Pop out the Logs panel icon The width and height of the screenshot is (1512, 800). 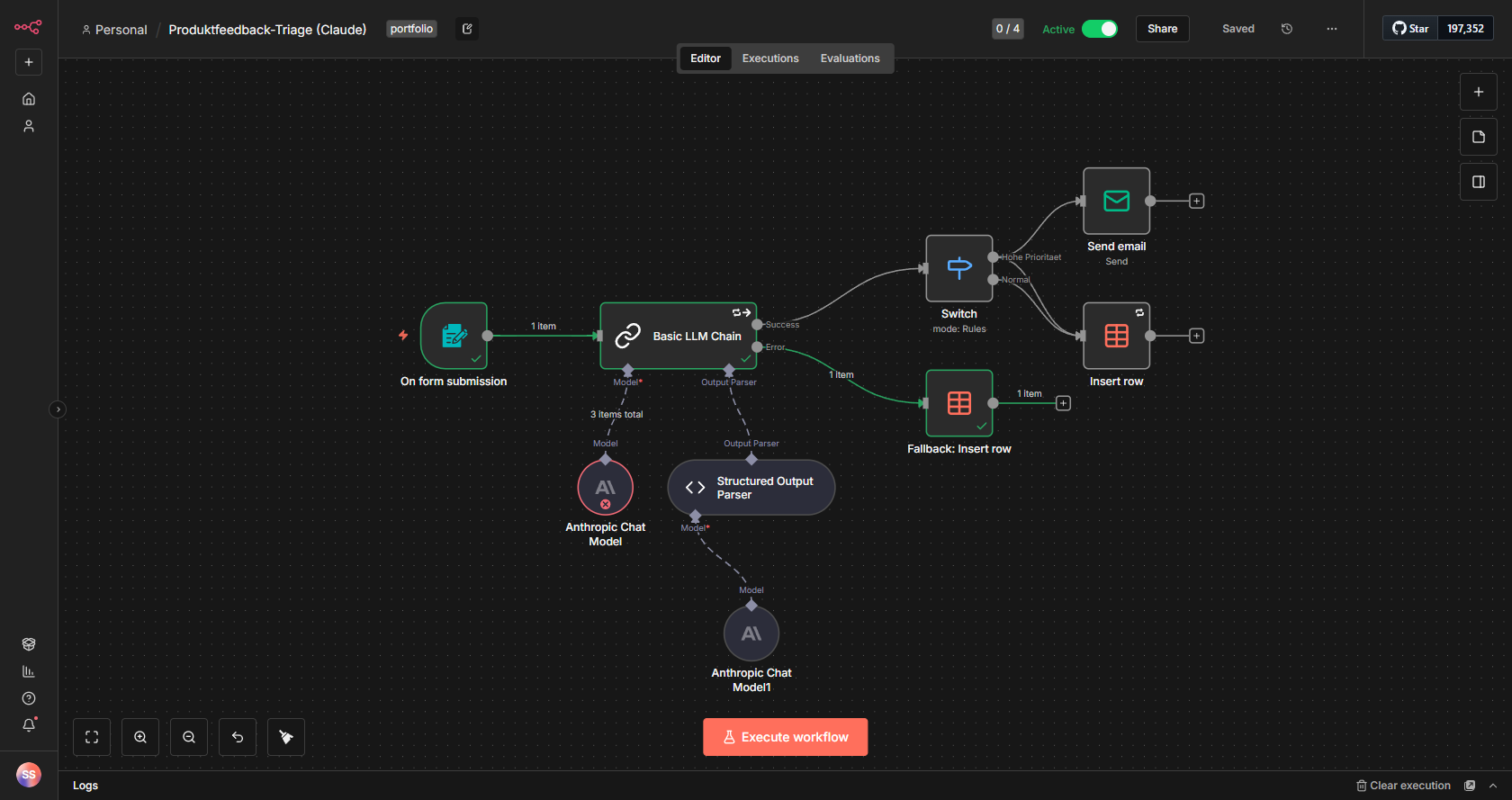(1470, 786)
